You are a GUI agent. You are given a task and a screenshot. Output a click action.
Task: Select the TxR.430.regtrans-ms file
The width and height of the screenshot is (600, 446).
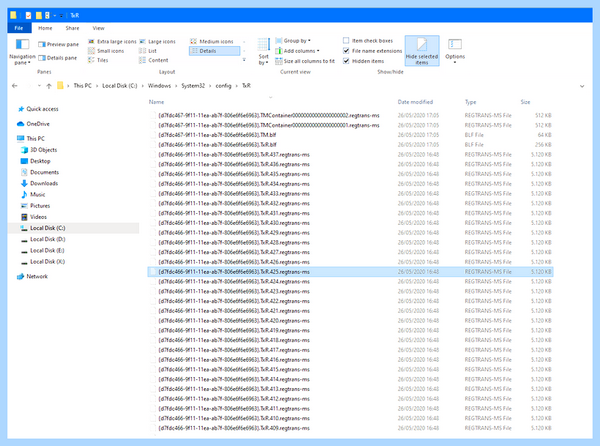(x=350, y=223)
